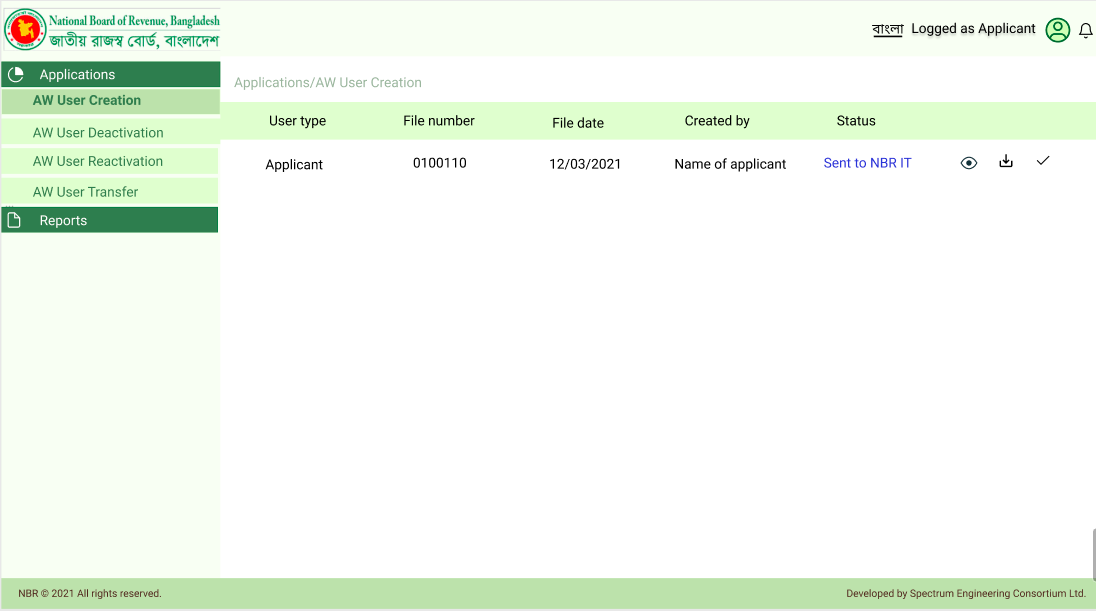Click the Status column header
Viewport: 1096px width, 611px height.
click(x=856, y=121)
